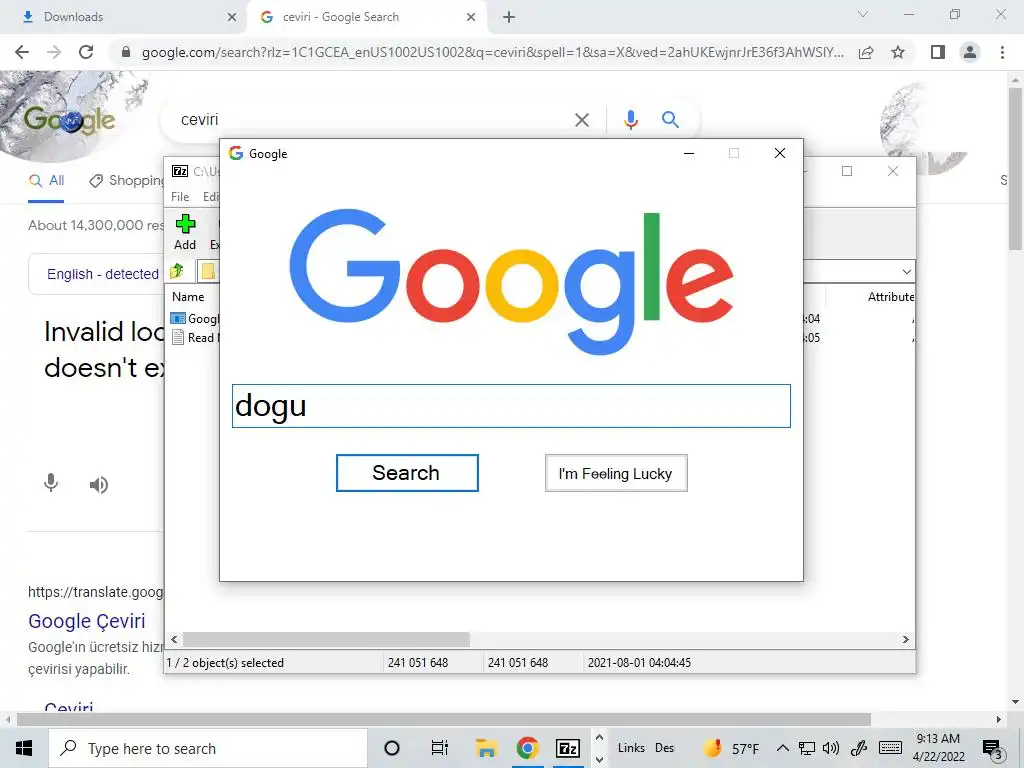Image resolution: width=1024 pixels, height=768 pixels.
Task: Close the Downloads tab
Action: (x=232, y=18)
